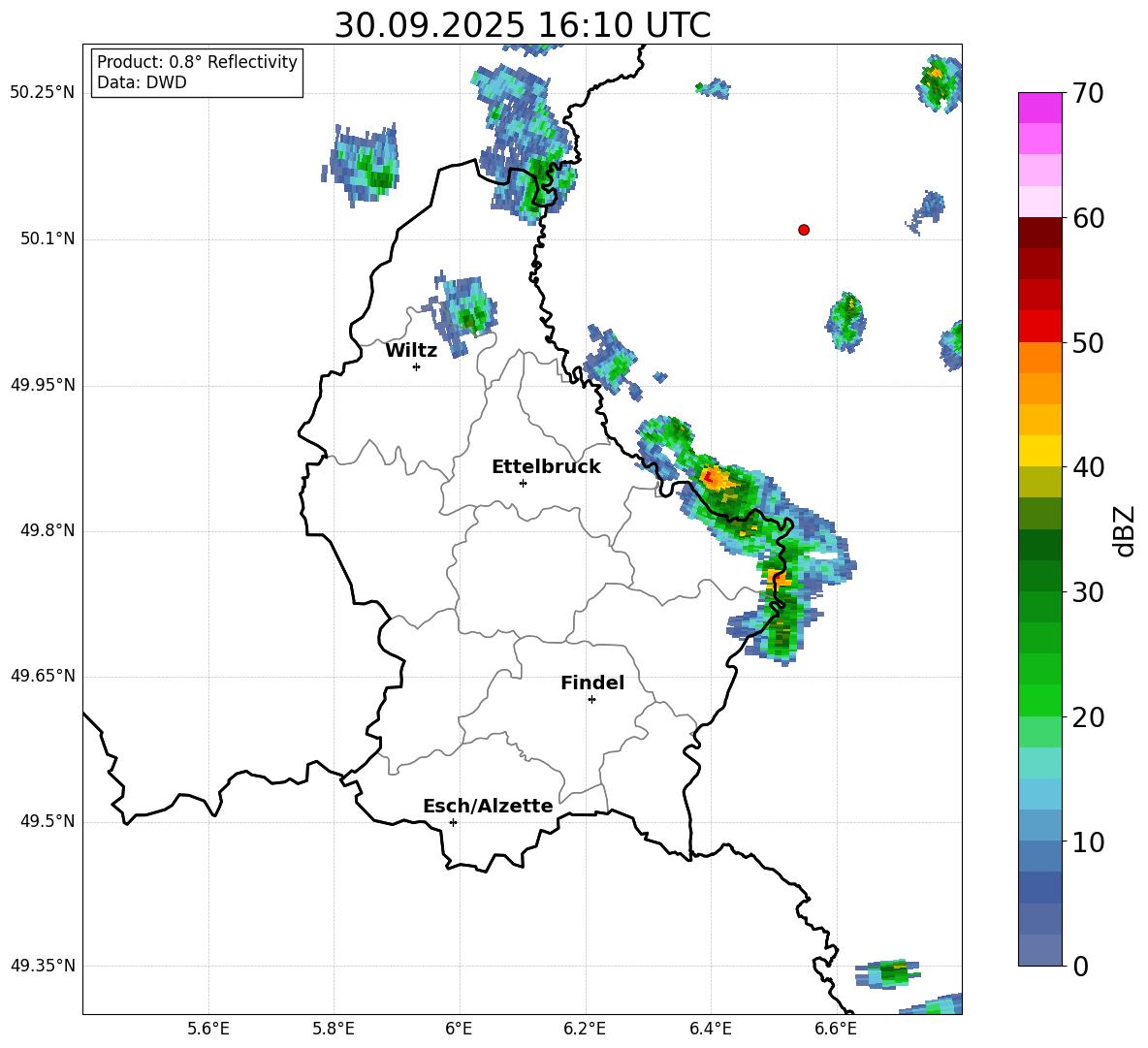The width and height of the screenshot is (1148, 1048).
Task: Click 'Product: 0.8° Reflectivity' text
Action: (197, 62)
